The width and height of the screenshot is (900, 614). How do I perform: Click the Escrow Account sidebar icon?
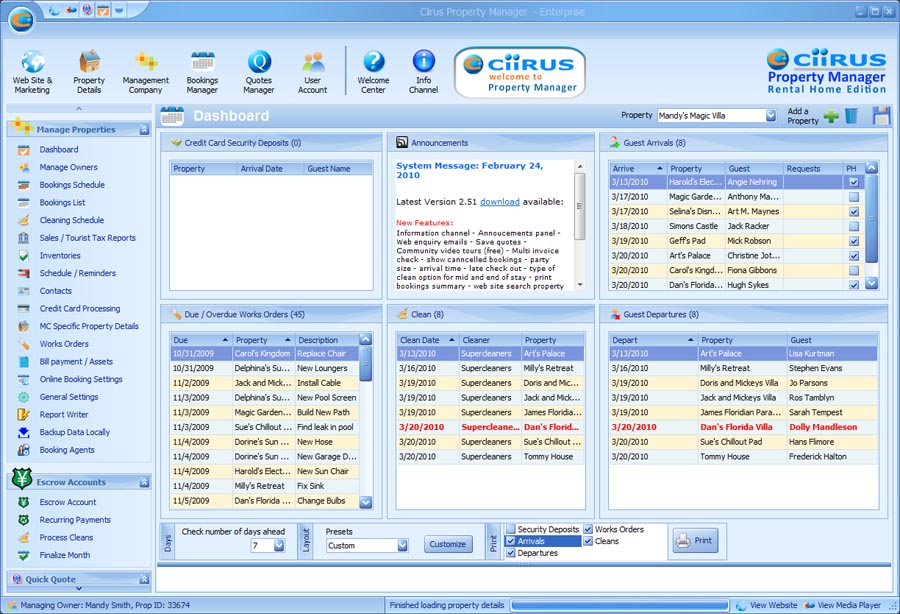[x=24, y=503]
